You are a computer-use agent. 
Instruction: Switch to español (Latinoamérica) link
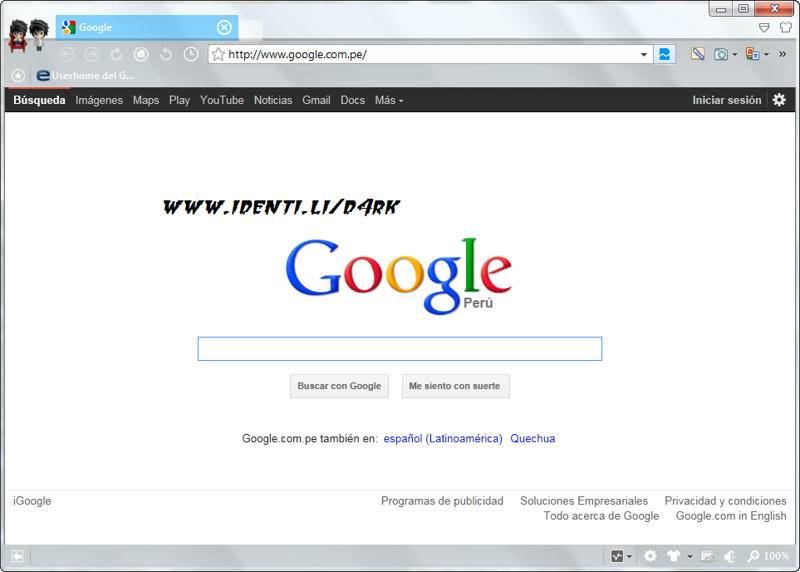click(x=443, y=438)
